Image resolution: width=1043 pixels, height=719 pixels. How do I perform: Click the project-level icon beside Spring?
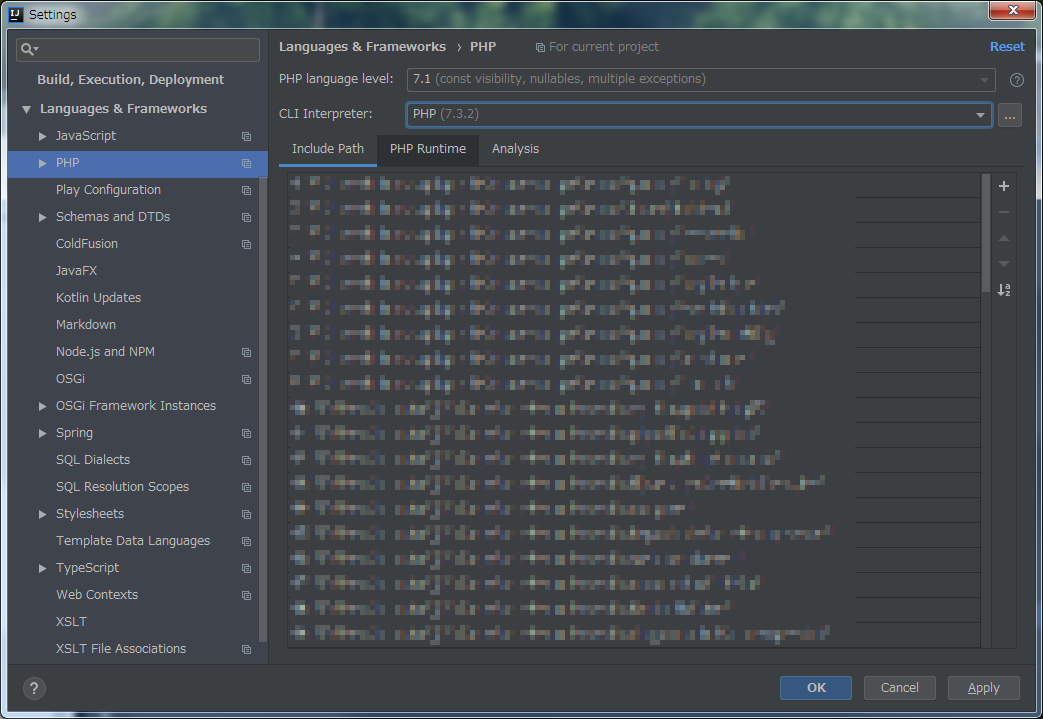tap(246, 433)
